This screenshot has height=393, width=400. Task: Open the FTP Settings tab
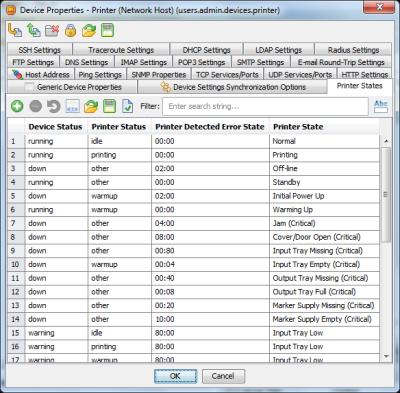click(33, 62)
